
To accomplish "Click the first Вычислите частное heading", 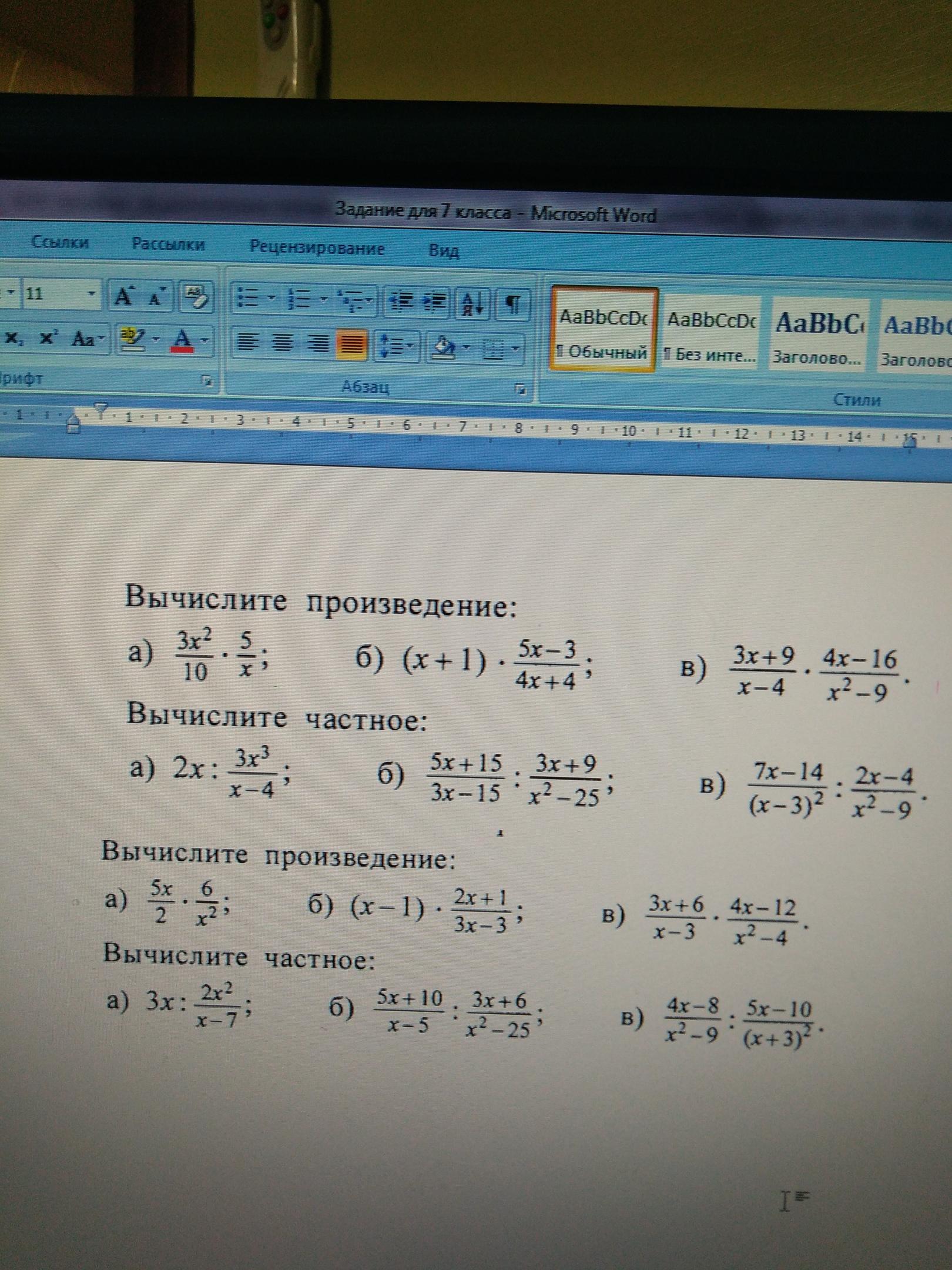I will [x=276, y=719].
